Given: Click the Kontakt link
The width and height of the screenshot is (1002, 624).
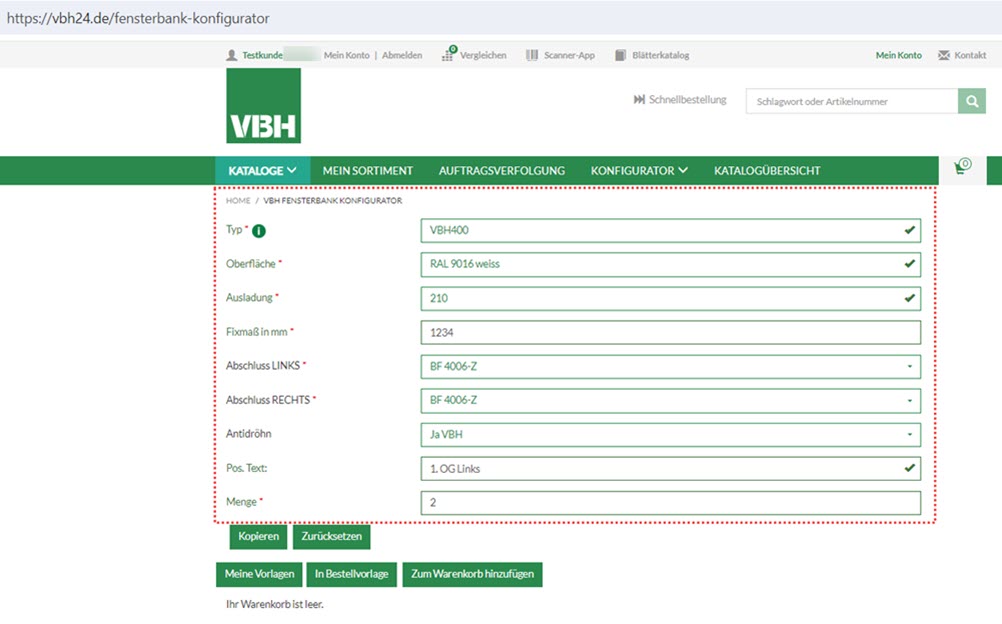Looking at the screenshot, I should [970, 56].
